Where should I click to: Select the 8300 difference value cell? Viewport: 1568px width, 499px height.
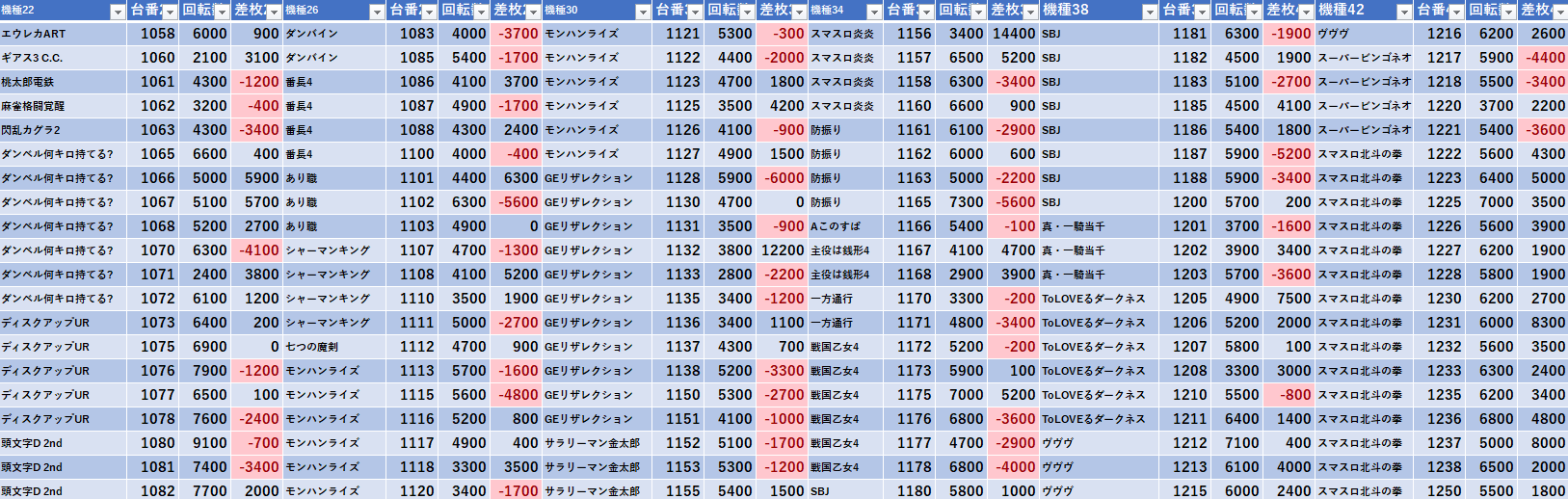pos(1543,323)
